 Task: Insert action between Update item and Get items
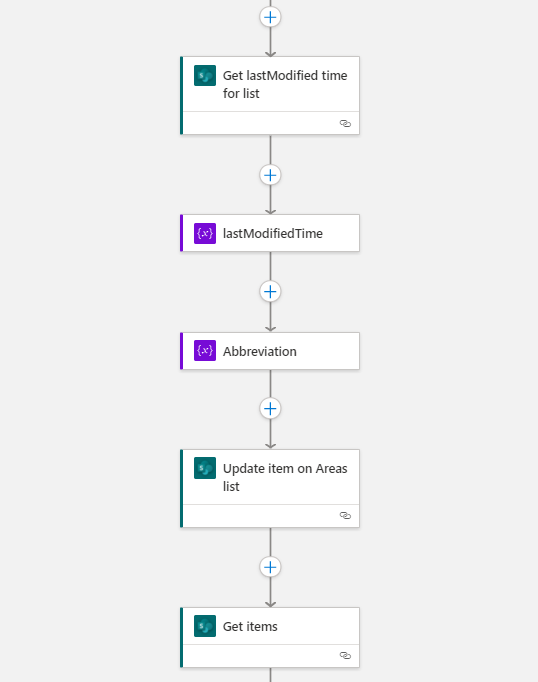click(x=270, y=567)
